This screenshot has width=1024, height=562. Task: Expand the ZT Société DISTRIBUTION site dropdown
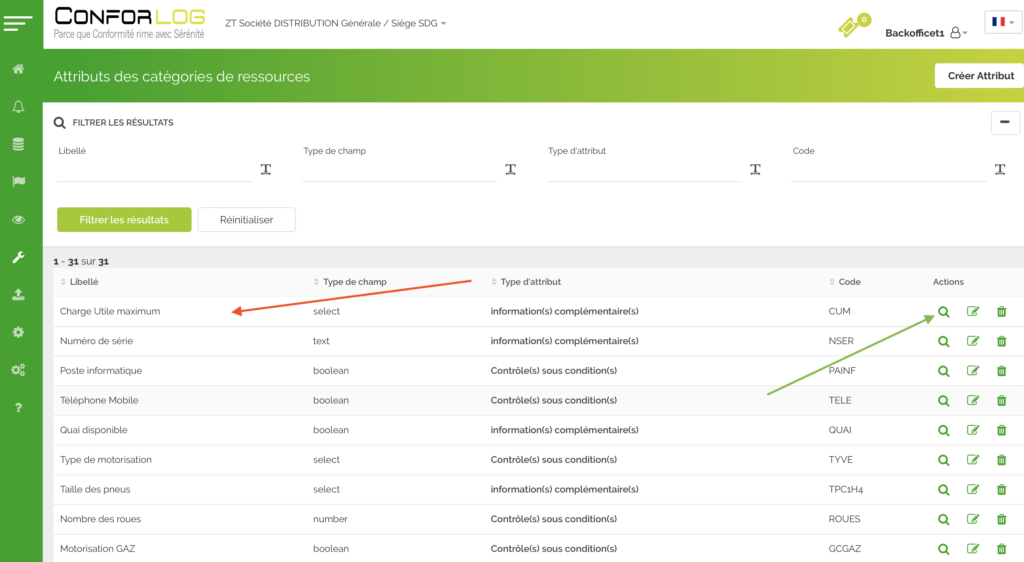(x=336, y=23)
